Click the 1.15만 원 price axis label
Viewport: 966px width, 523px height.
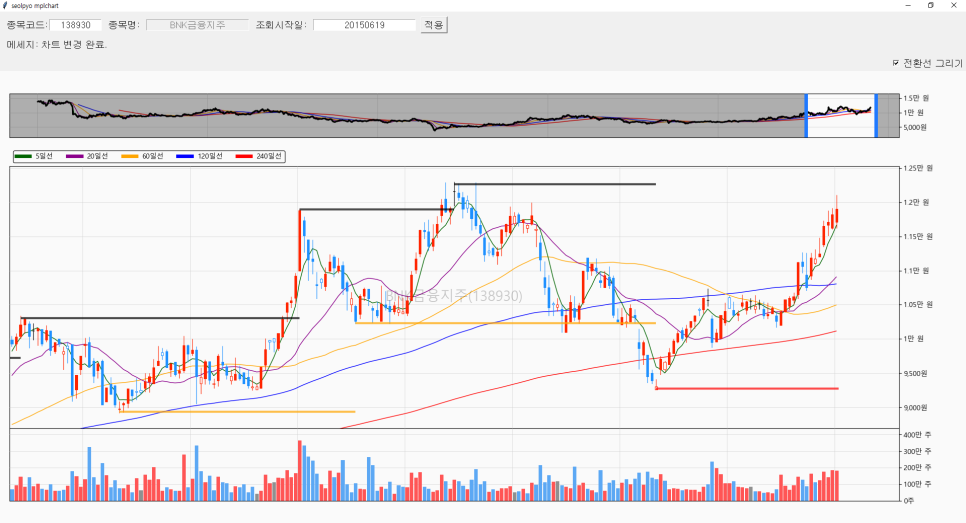pyautogui.click(x=918, y=237)
